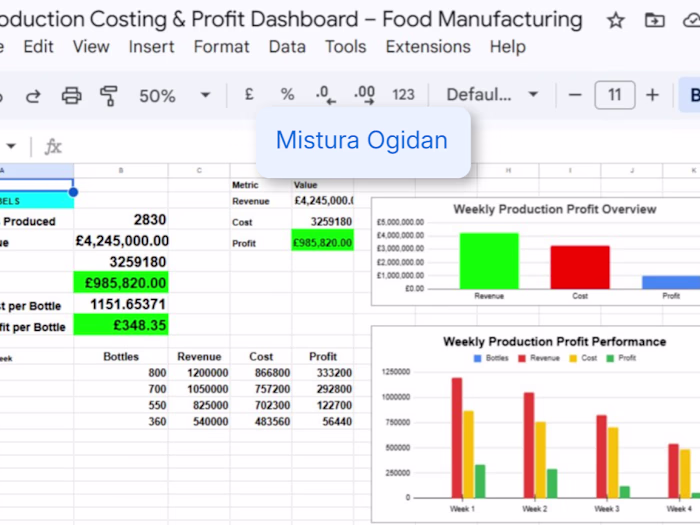
Task: Open the Help menu
Action: tap(508, 46)
